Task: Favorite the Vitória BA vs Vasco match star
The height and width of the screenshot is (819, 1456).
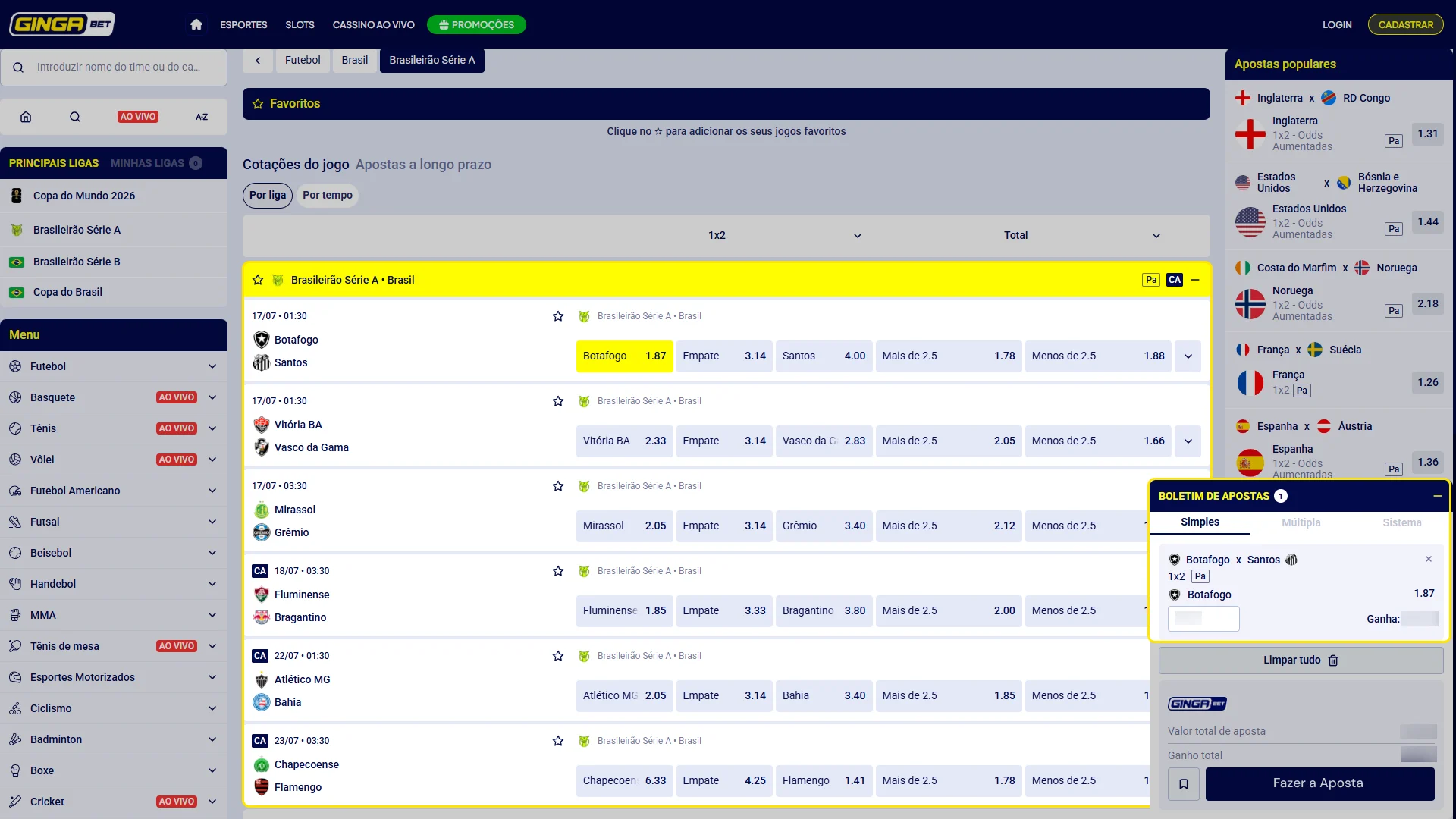Action: tap(558, 401)
